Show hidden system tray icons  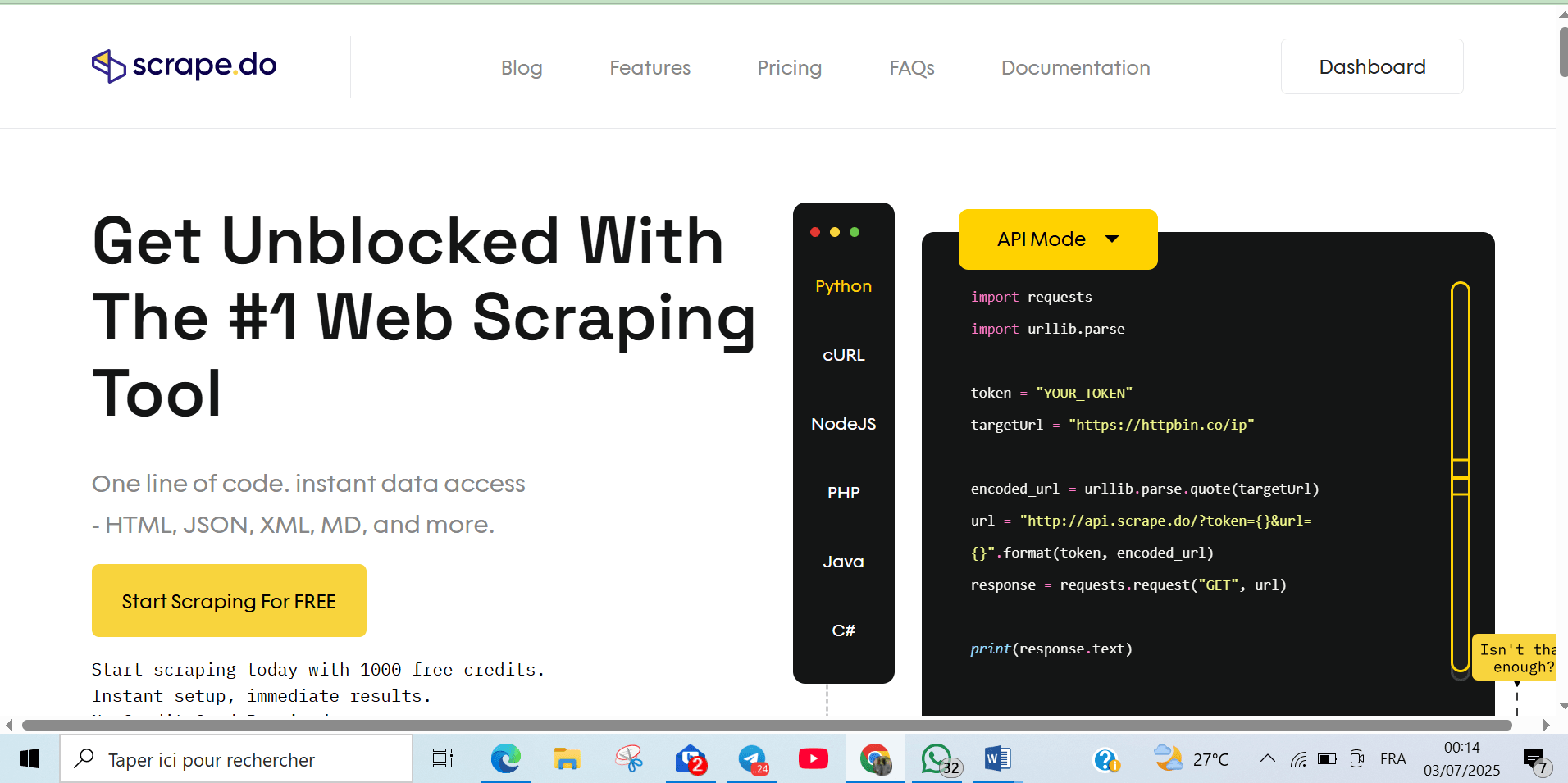(1267, 758)
